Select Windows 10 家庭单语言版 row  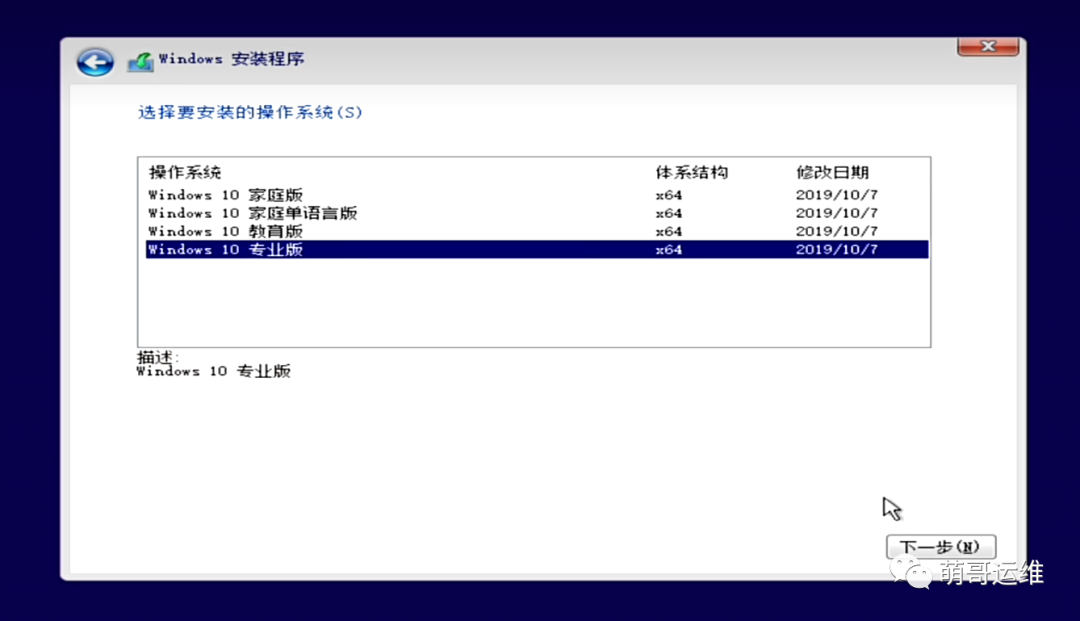pos(537,213)
